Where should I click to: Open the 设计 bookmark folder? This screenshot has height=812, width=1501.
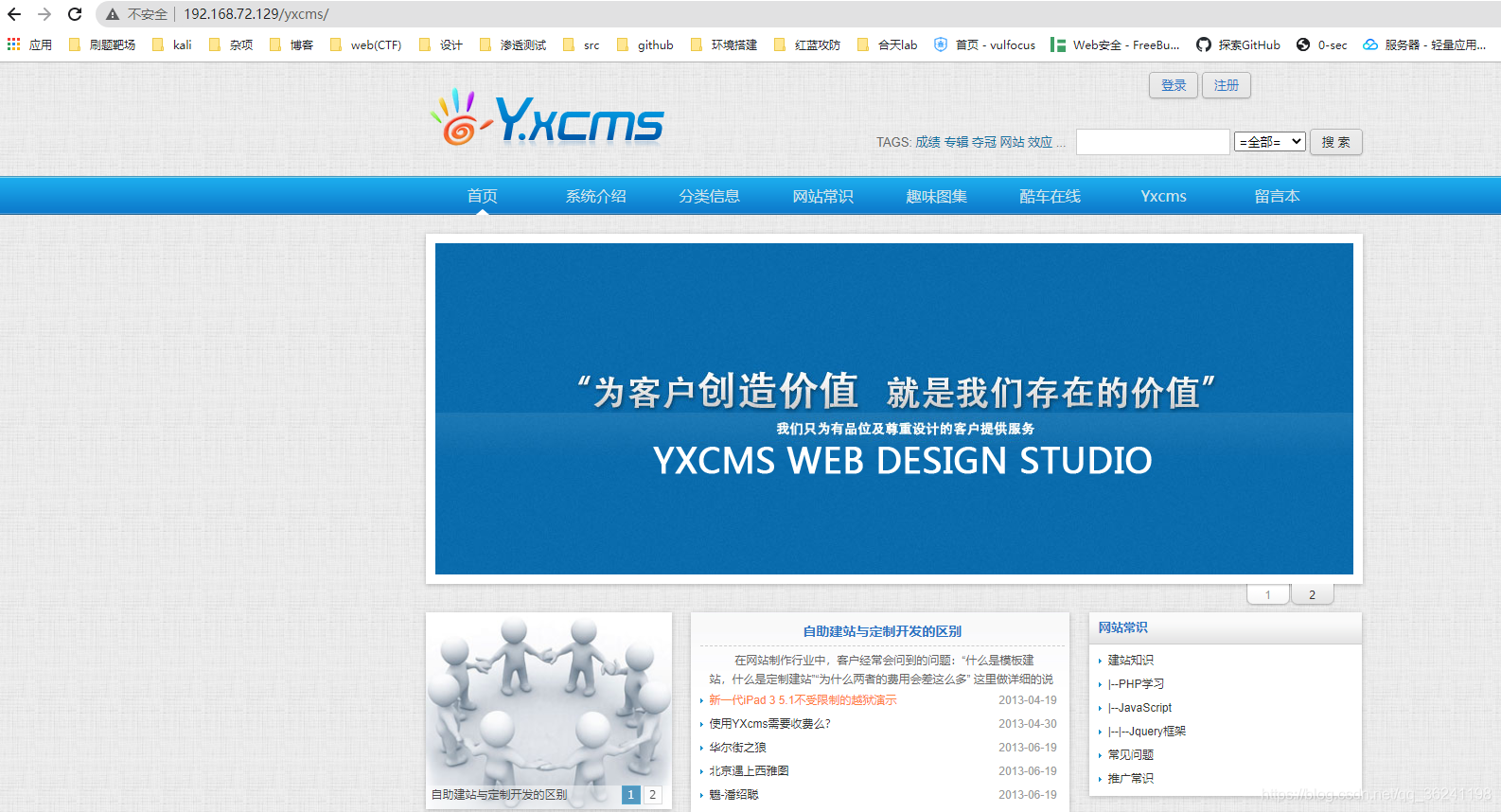441,44
